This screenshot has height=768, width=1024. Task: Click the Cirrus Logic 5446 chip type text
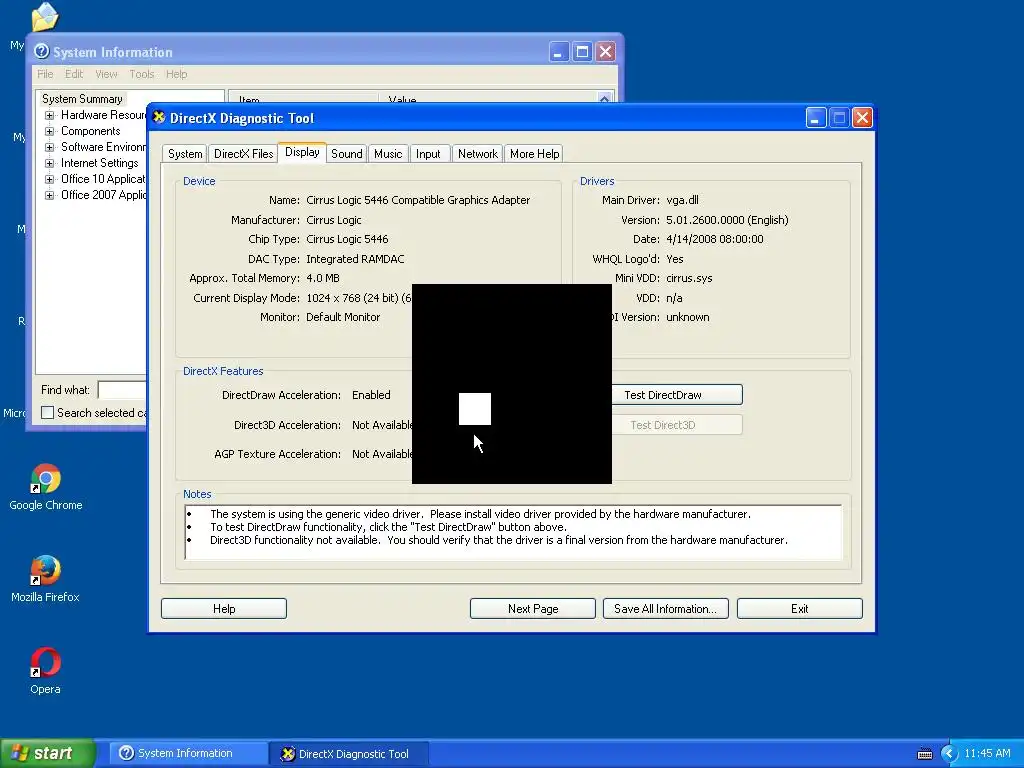347,239
